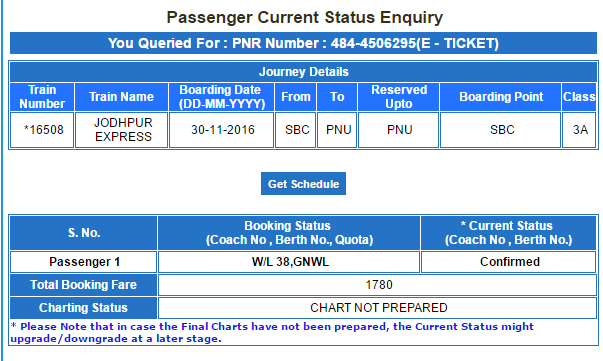Click the From station SBC cell
The width and height of the screenshot is (603, 361).
click(x=295, y=130)
